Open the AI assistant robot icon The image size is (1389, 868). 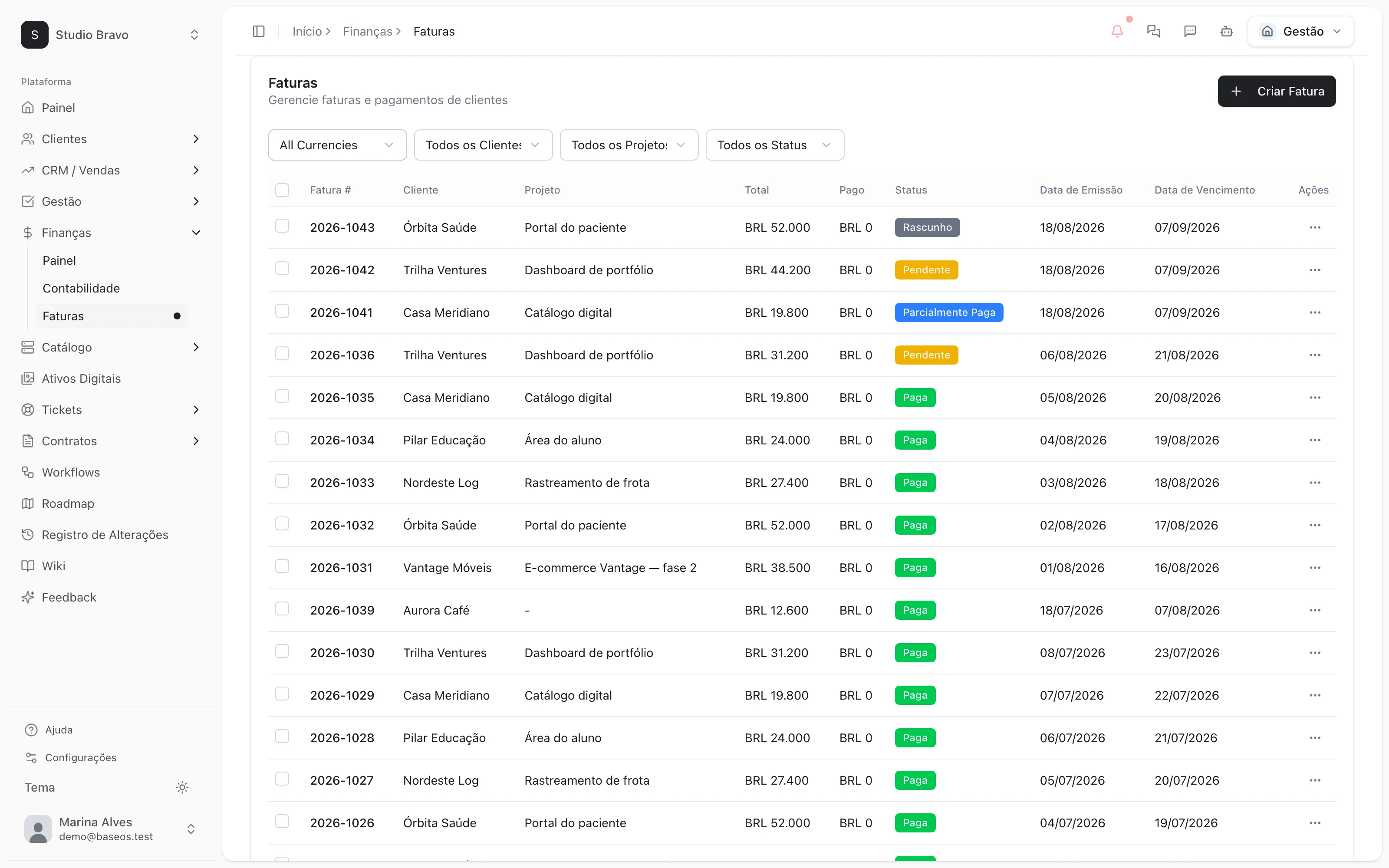pos(1227,32)
